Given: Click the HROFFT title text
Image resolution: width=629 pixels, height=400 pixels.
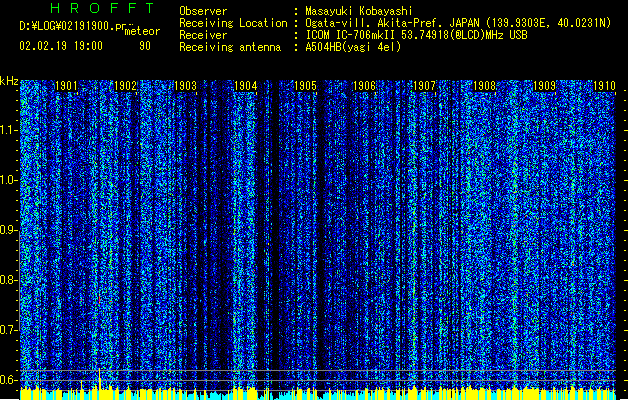Looking at the screenshot, I should 102,8.
